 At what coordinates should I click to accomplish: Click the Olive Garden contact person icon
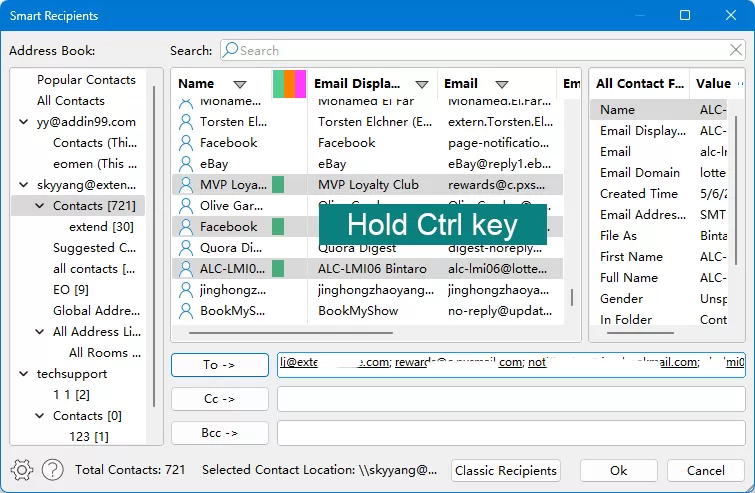pyautogui.click(x=185, y=206)
